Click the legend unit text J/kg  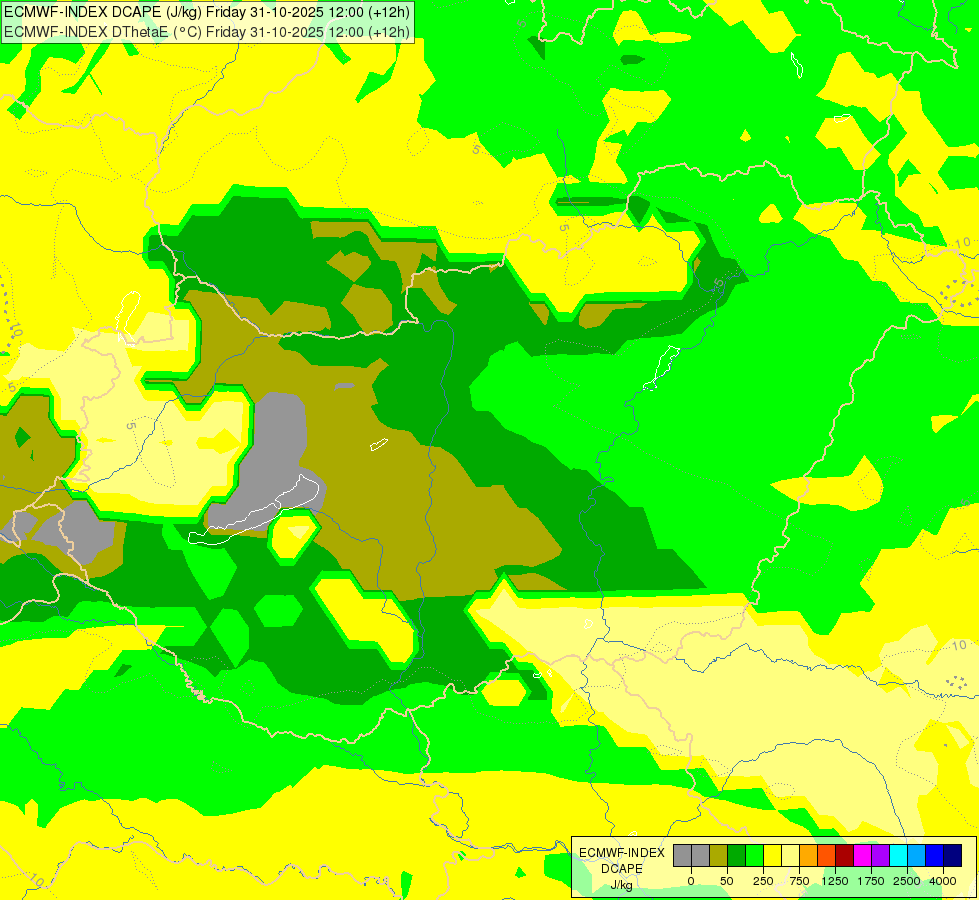point(622,885)
